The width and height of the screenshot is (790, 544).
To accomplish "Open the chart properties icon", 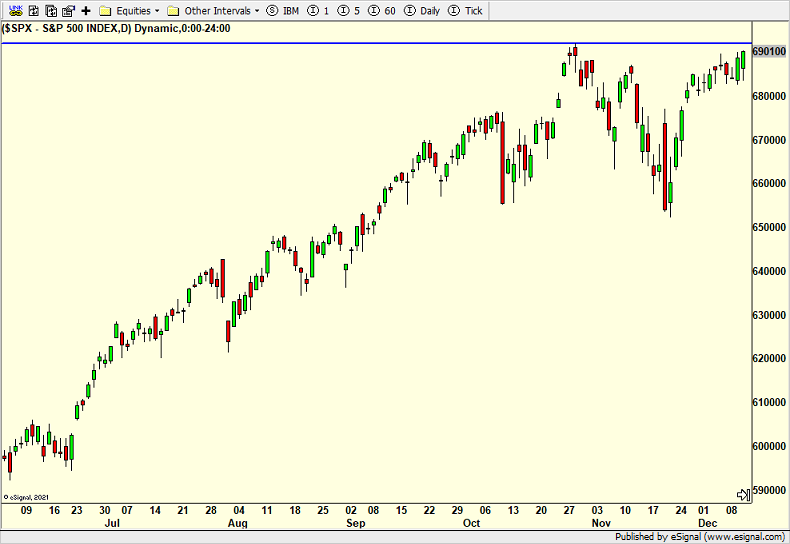I will point(68,11).
